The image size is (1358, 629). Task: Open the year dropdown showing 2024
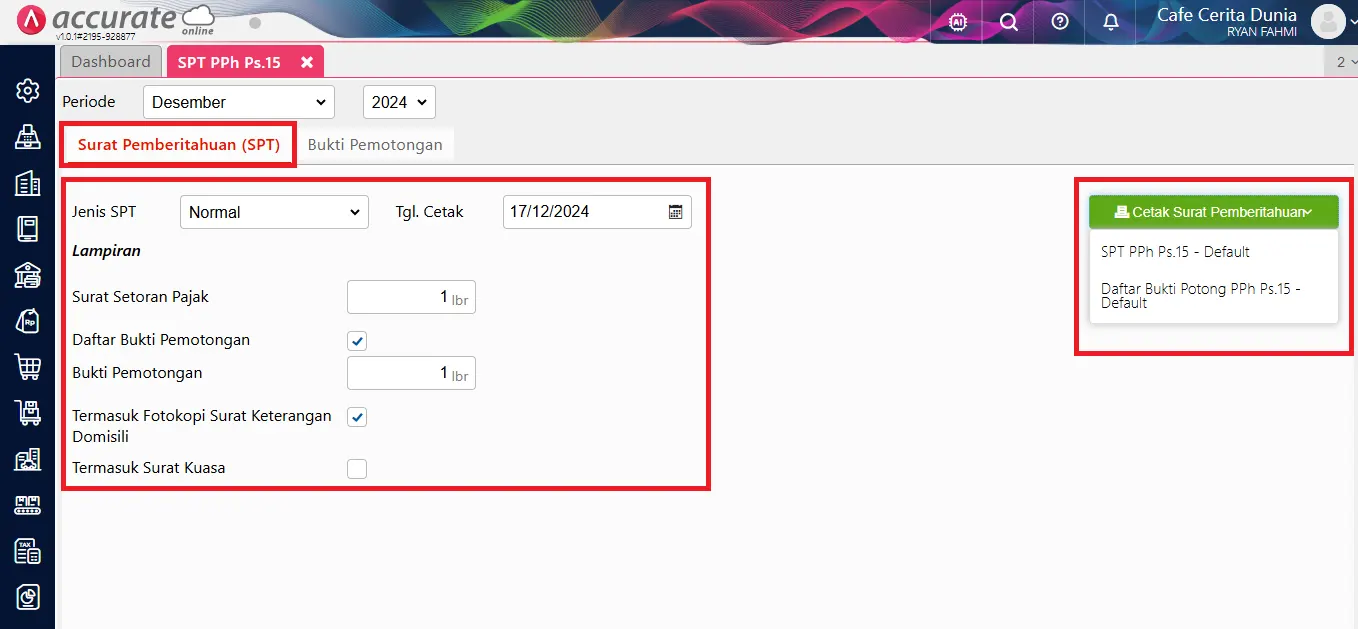[x=398, y=102]
